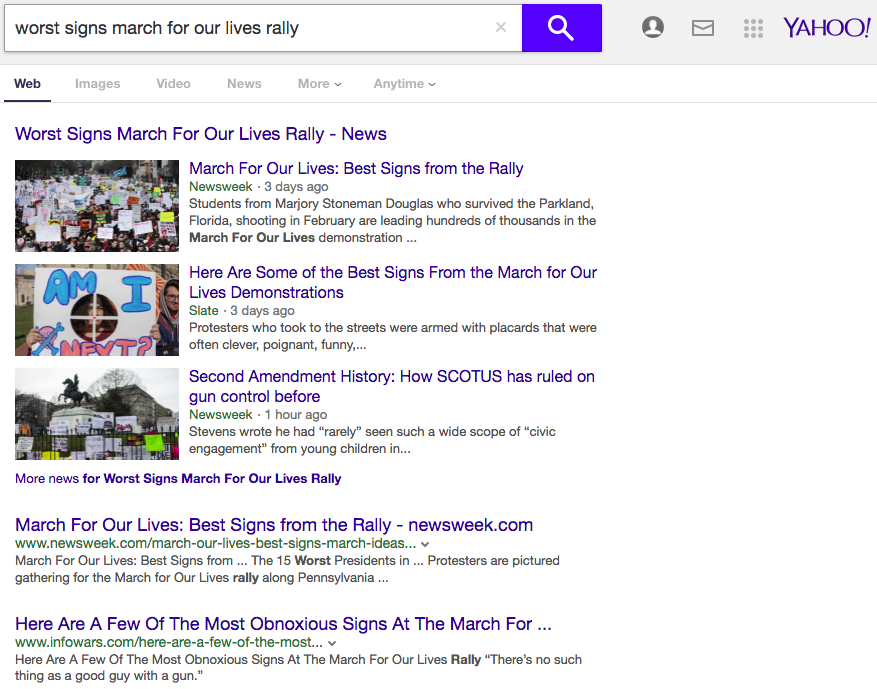Expand the More dropdown
This screenshot has width=877, height=689.
[319, 84]
